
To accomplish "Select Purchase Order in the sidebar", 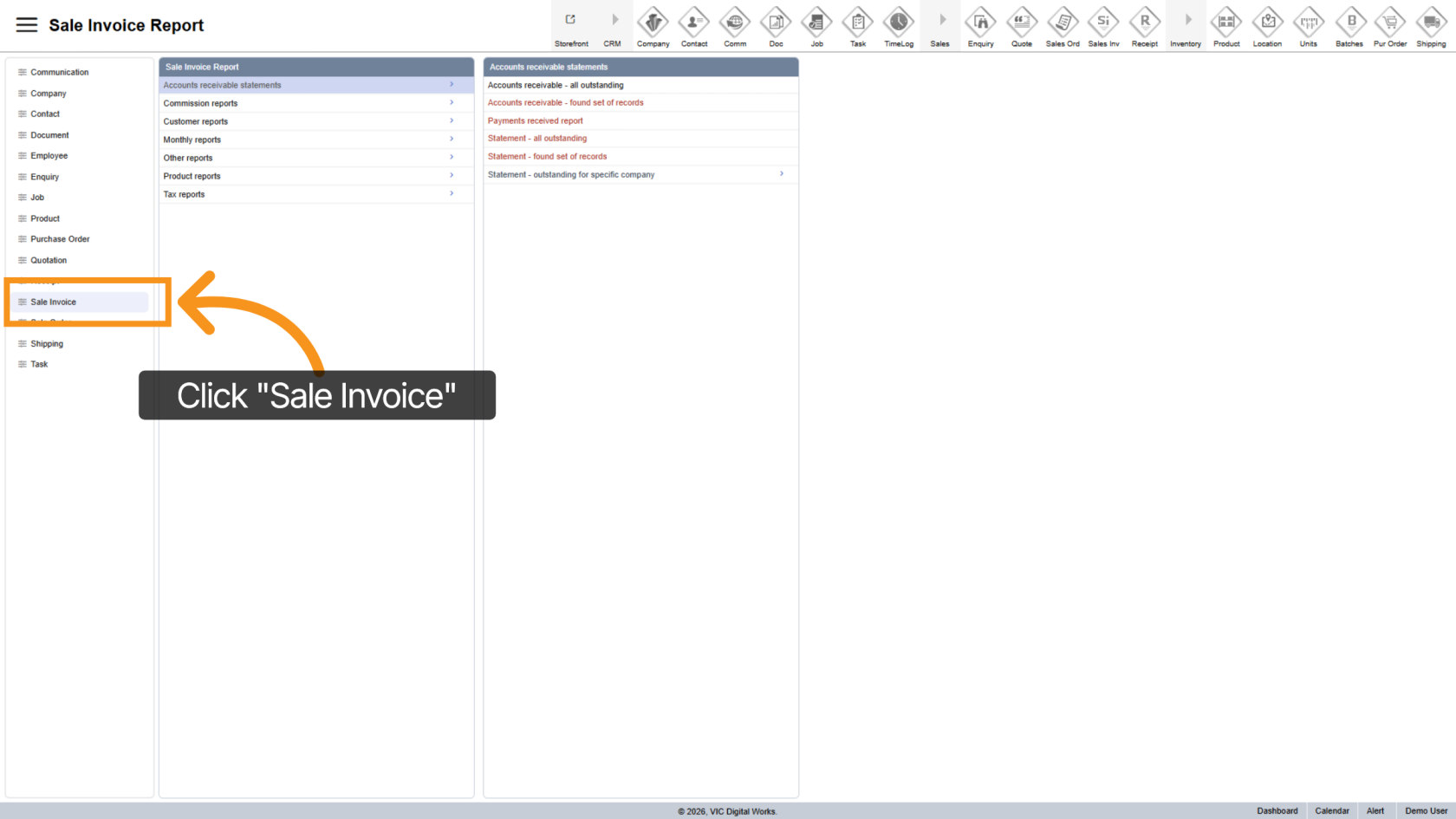I will point(60,238).
